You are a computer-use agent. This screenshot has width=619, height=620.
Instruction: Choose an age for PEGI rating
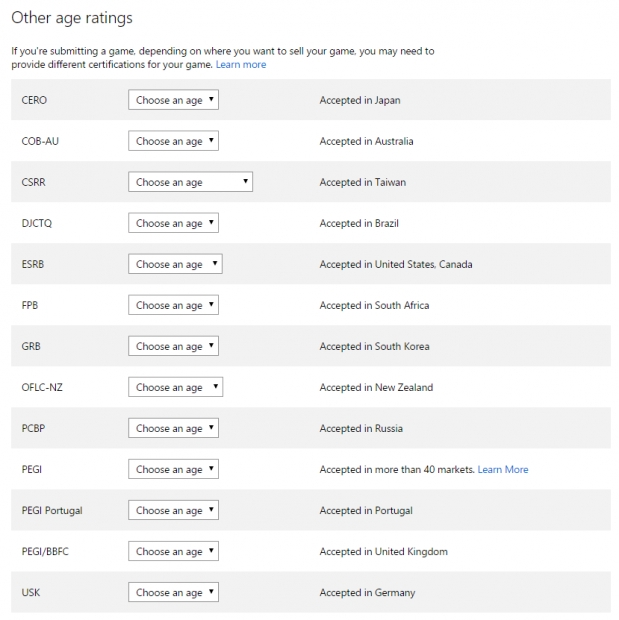point(173,469)
